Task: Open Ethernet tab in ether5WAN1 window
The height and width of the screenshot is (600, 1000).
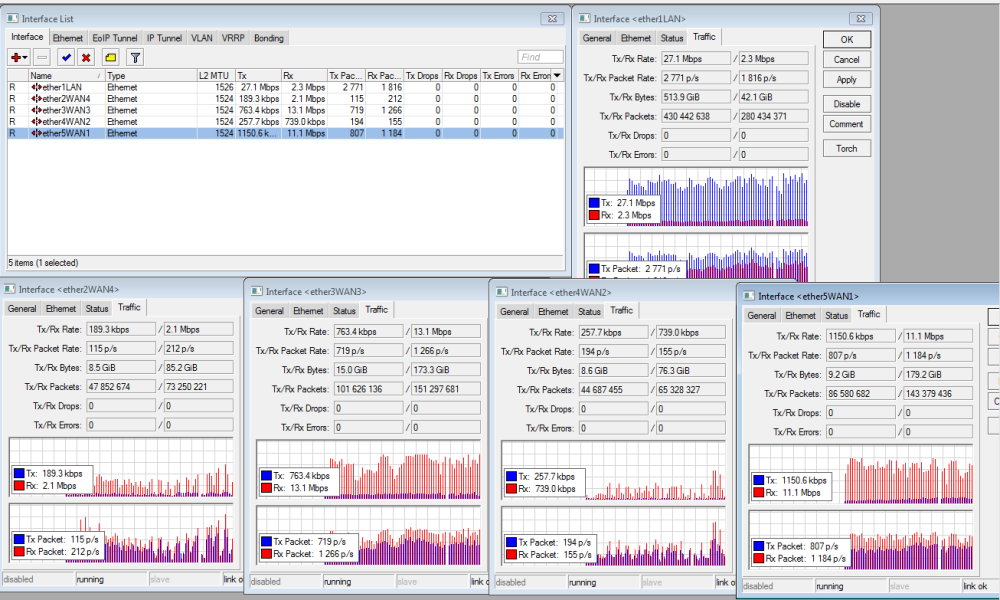Action: click(800, 316)
